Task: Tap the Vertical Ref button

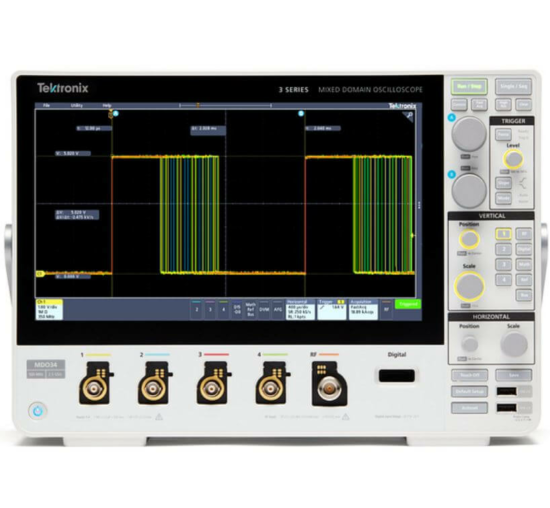Action: pyautogui.click(x=524, y=280)
